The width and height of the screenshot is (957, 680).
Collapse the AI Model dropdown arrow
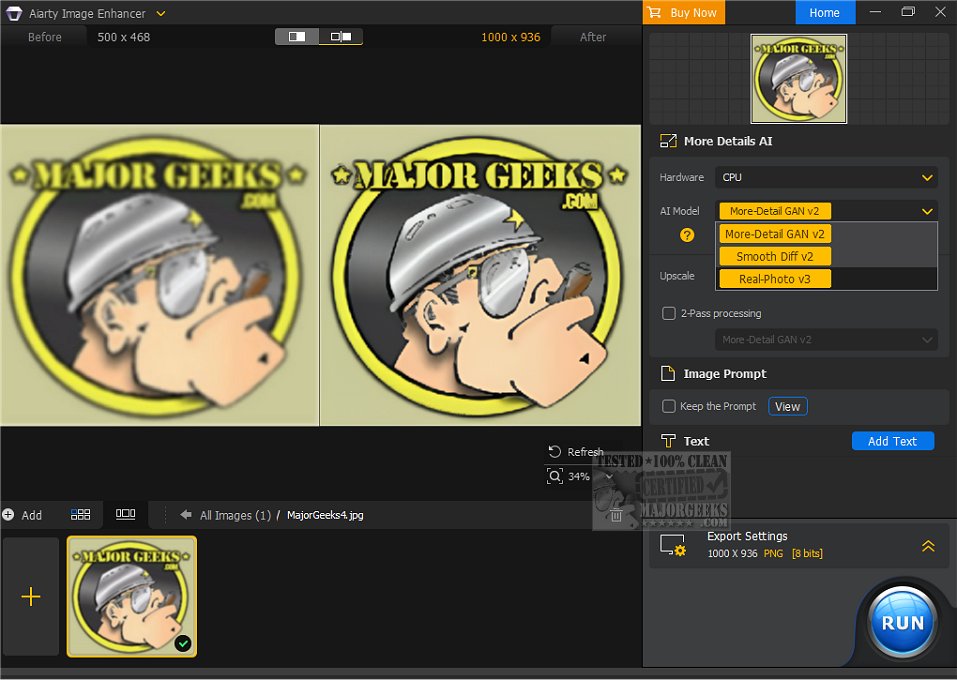[x=927, y=211]
